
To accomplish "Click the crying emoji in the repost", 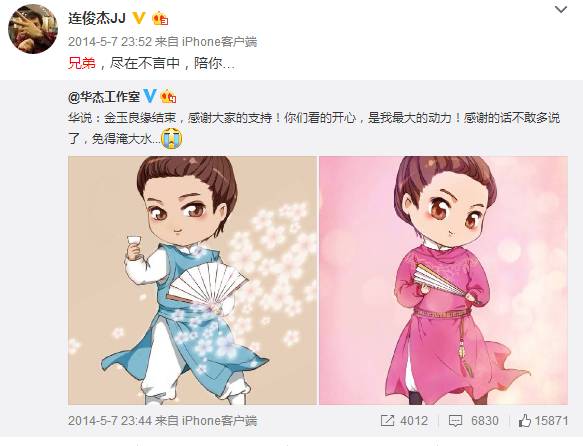I will pyautogui.click(x=171, y=138).
